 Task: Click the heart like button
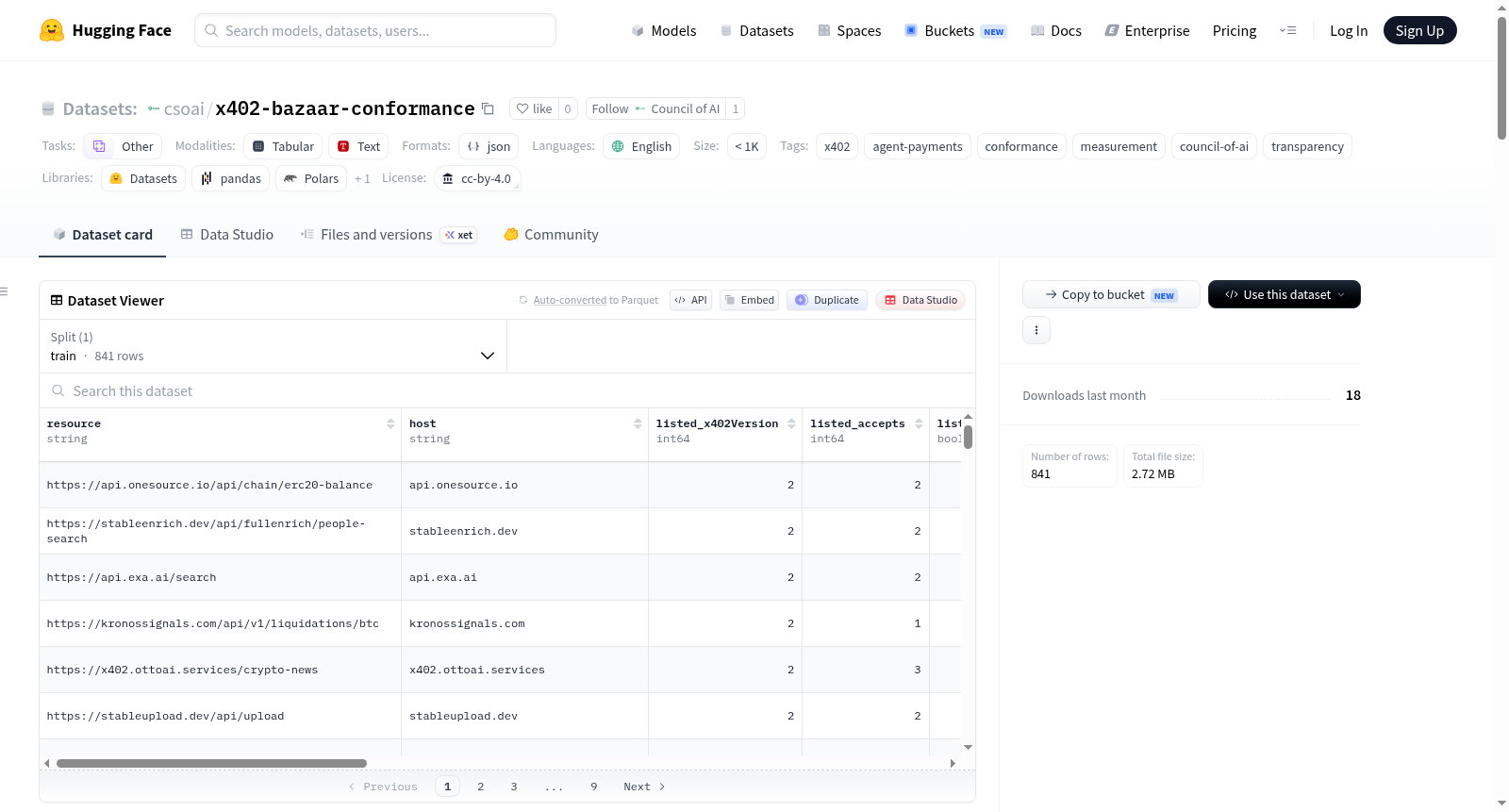pos(534,108)
